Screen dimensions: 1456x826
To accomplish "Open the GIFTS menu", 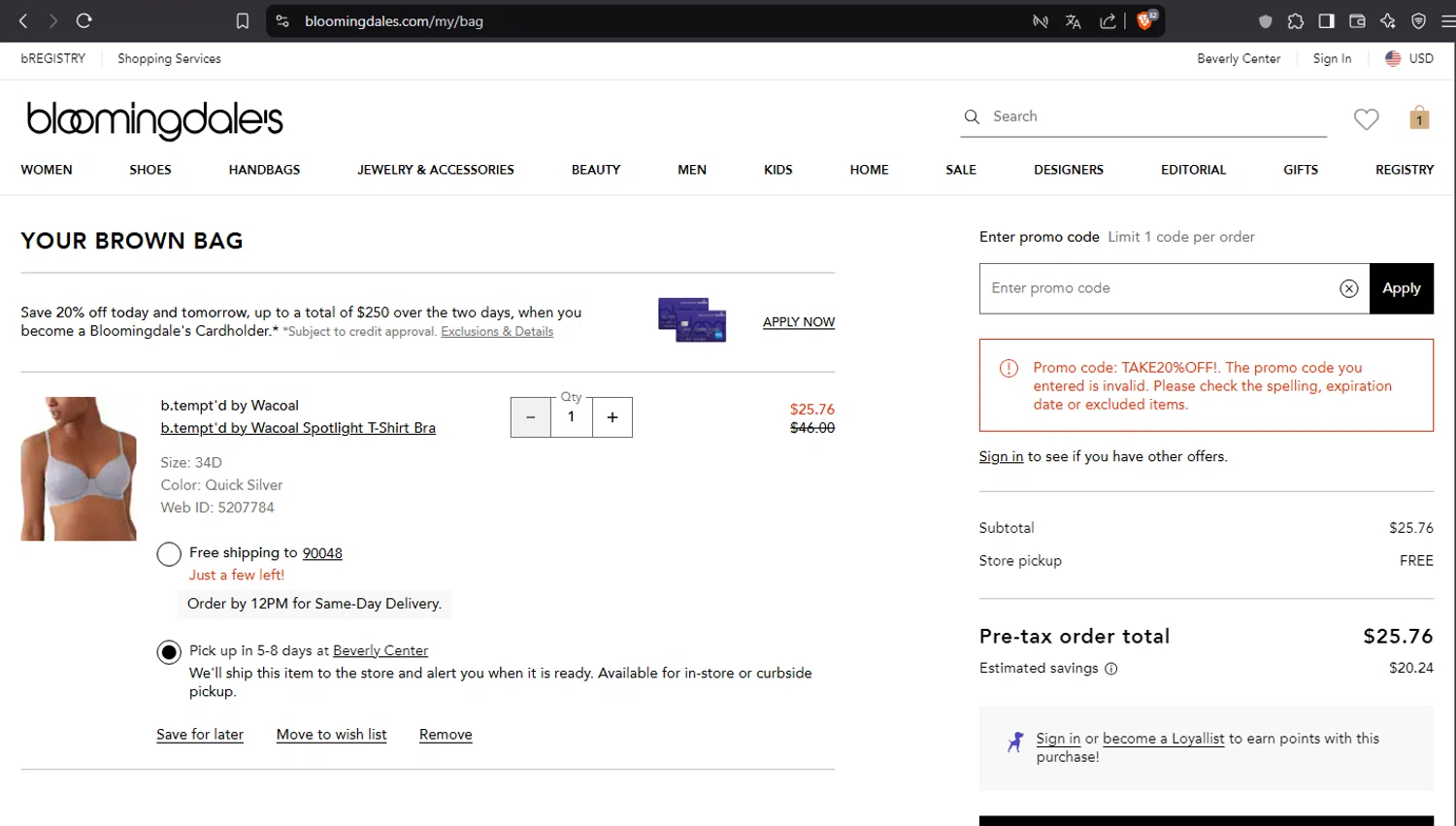I will (x=1301, y=170).
